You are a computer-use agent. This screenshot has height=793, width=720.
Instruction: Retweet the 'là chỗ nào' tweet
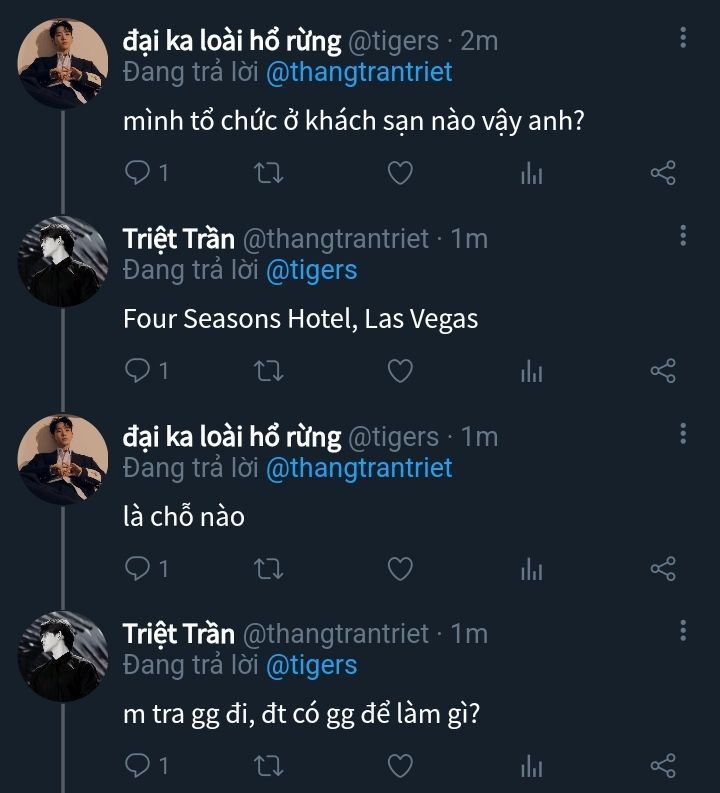(x=269, y=569)
